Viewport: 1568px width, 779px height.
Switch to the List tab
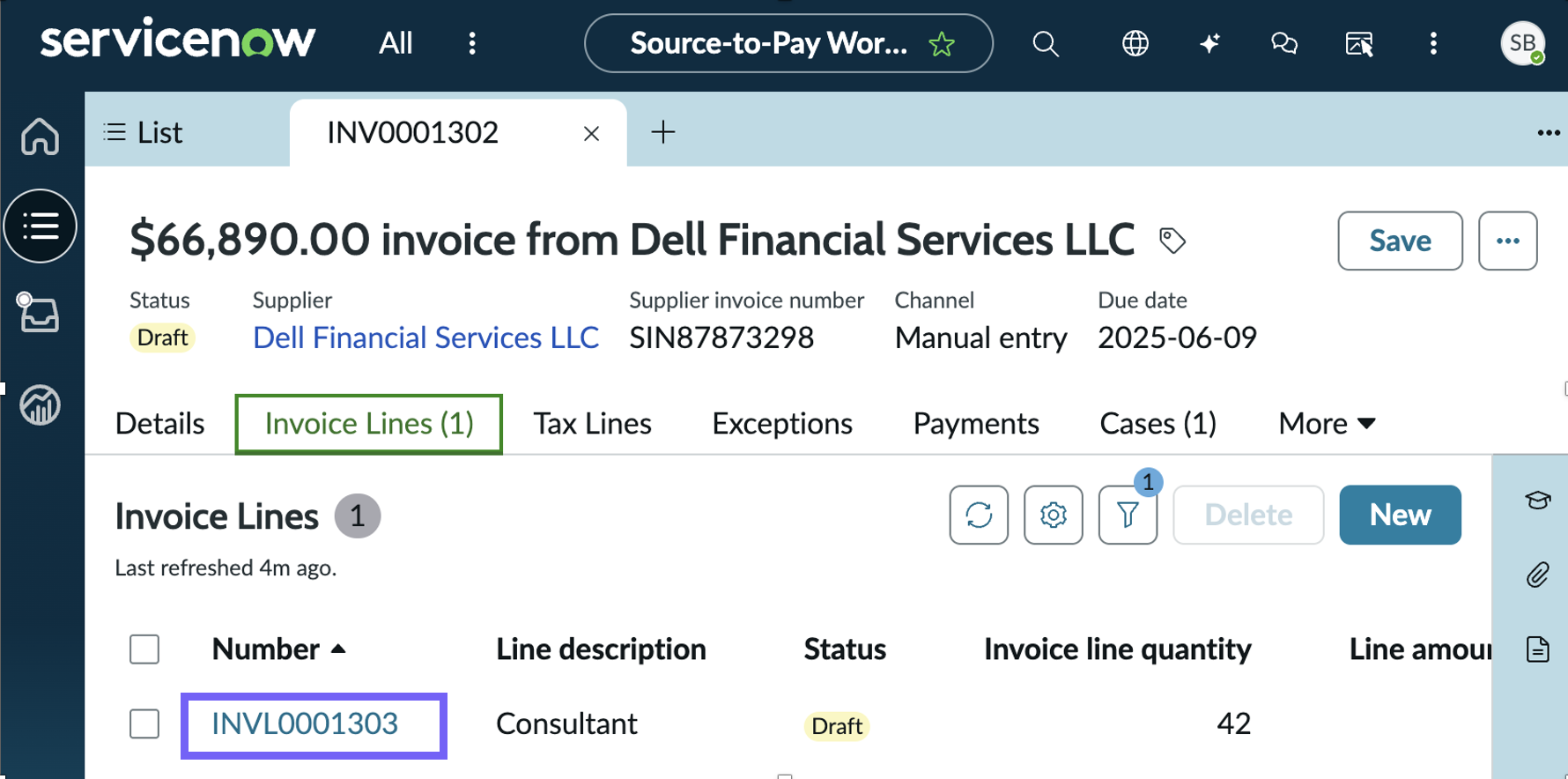coord(143,132)
